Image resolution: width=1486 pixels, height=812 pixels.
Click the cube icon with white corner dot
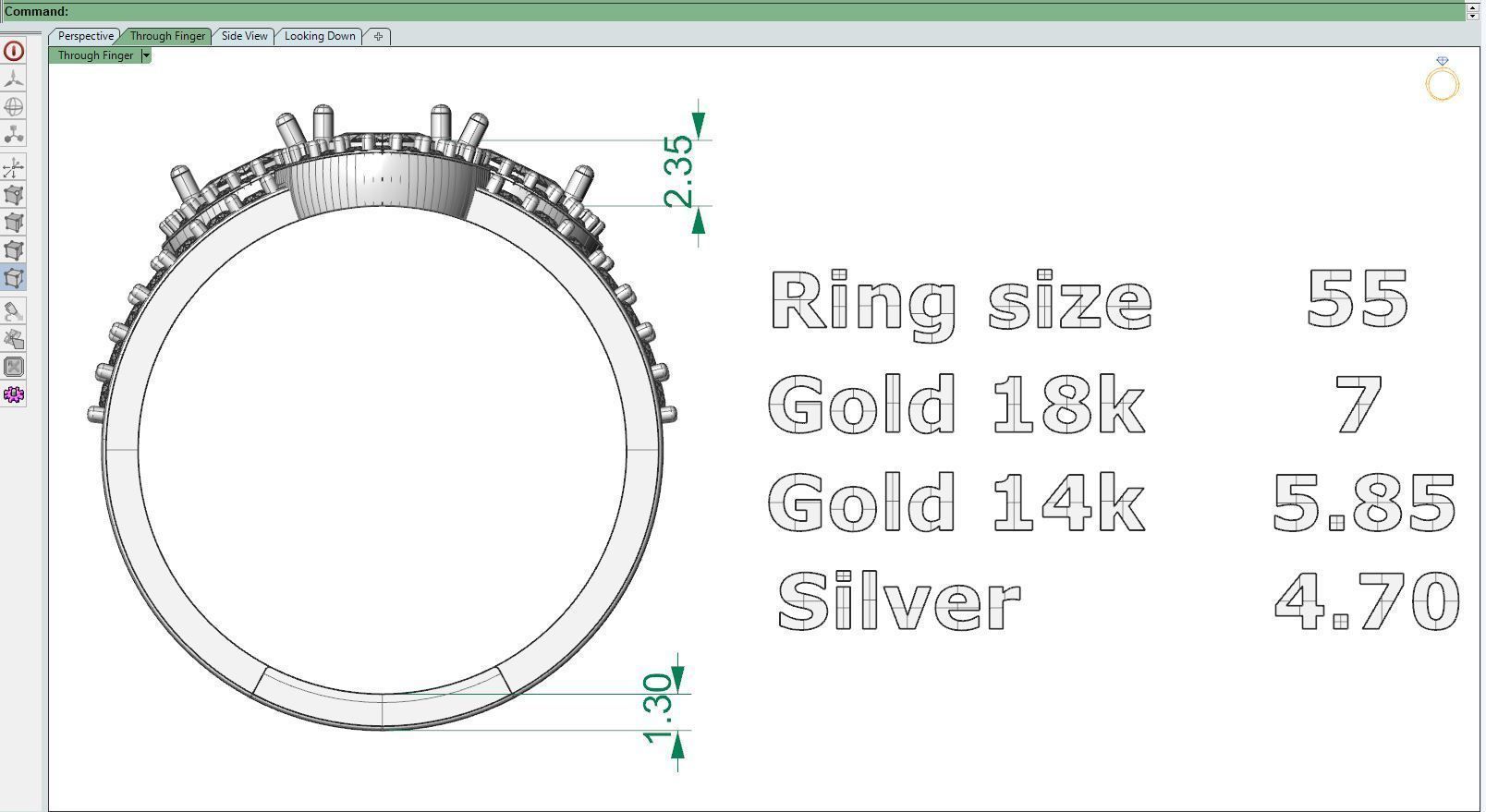pos(14,195)
